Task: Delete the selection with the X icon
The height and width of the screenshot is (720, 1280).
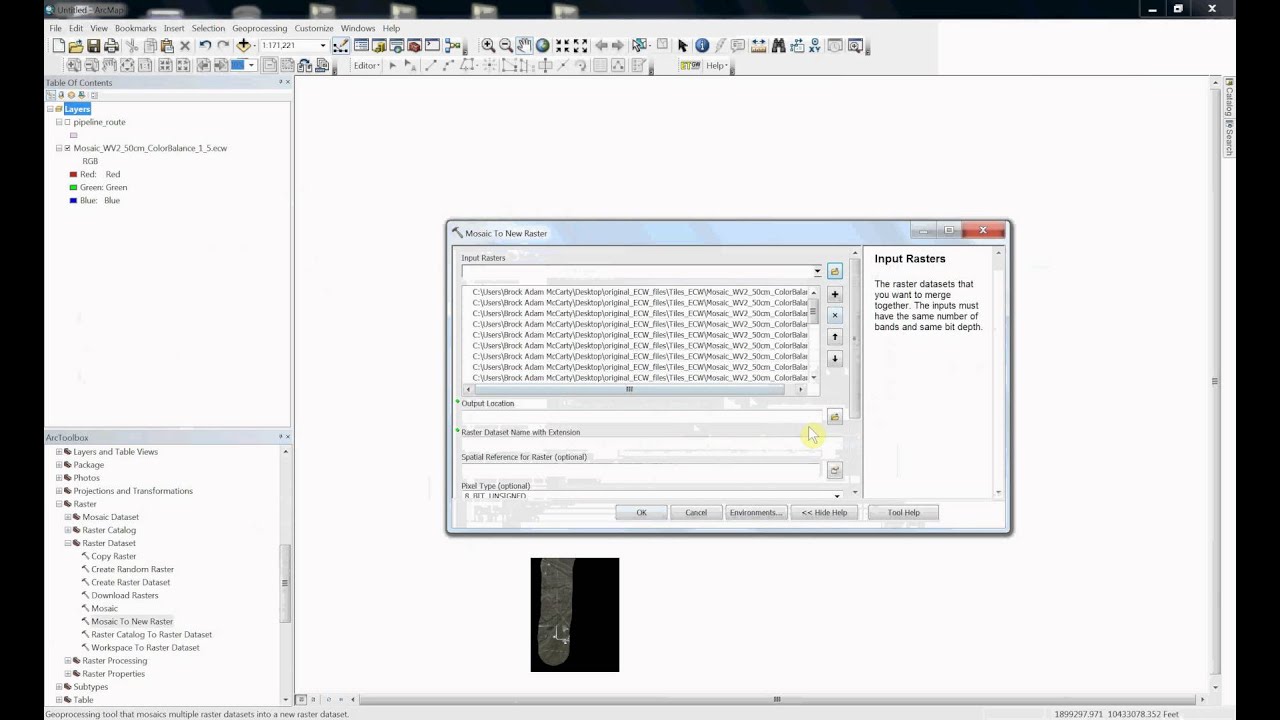Action: pyautogui.click(x=185, y=46)
